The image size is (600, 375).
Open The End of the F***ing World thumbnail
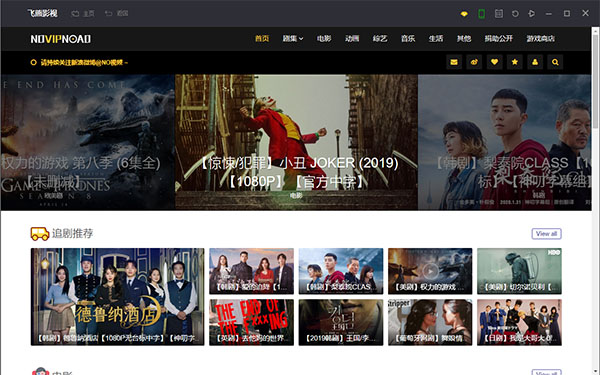[251, 323]
